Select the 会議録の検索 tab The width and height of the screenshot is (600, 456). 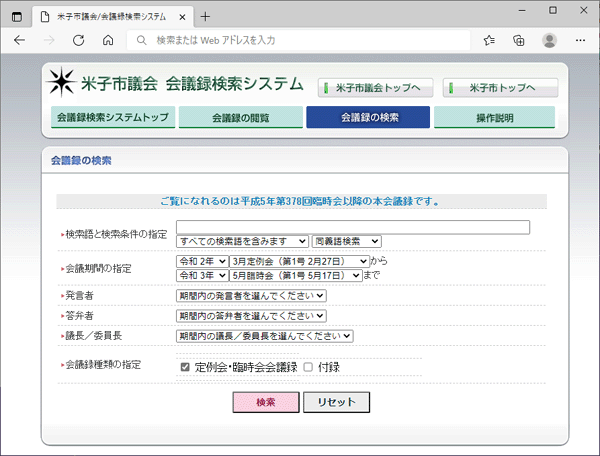(368, 117)
